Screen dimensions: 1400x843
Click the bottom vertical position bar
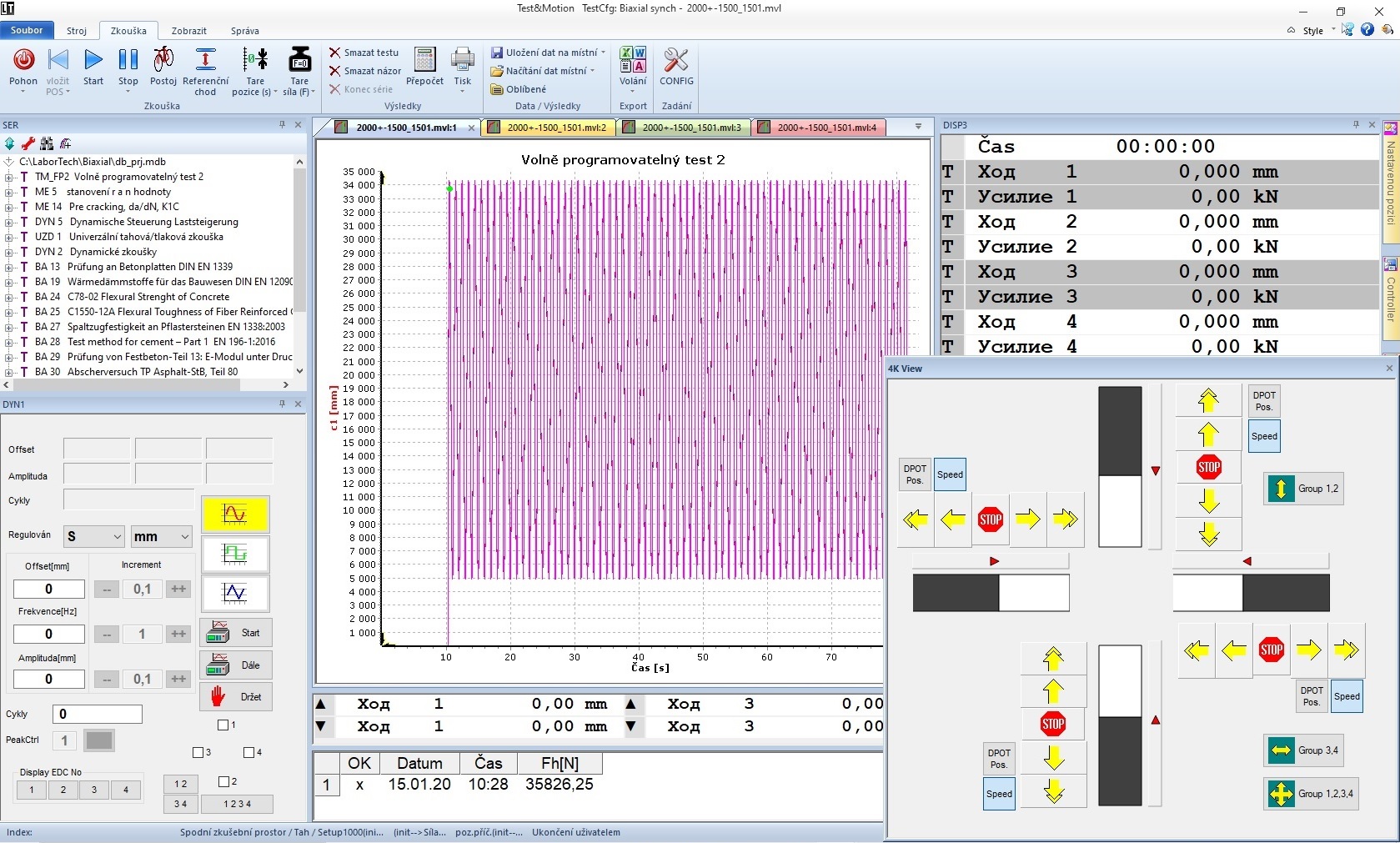pyautogui.click(x=1120, y=725)
